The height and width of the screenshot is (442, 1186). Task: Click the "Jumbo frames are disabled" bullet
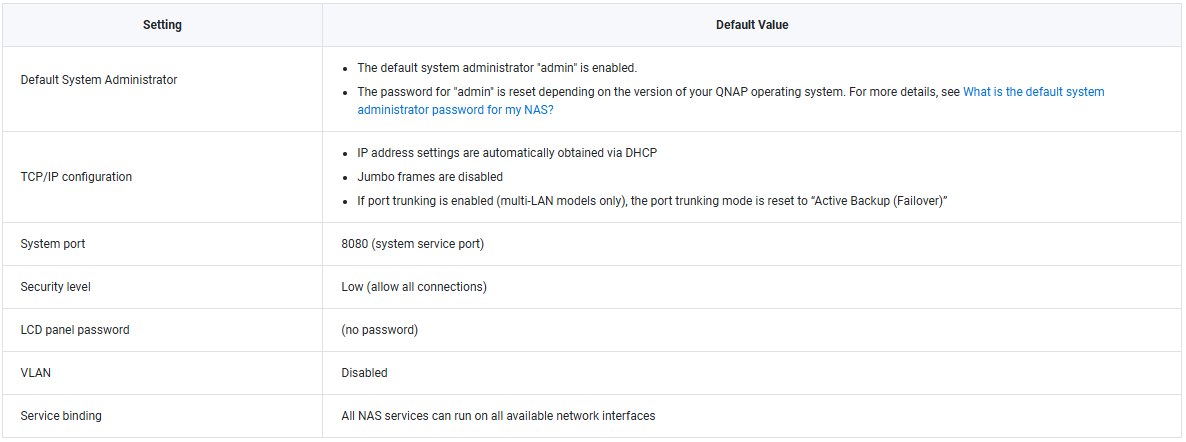tap(430, 177)
